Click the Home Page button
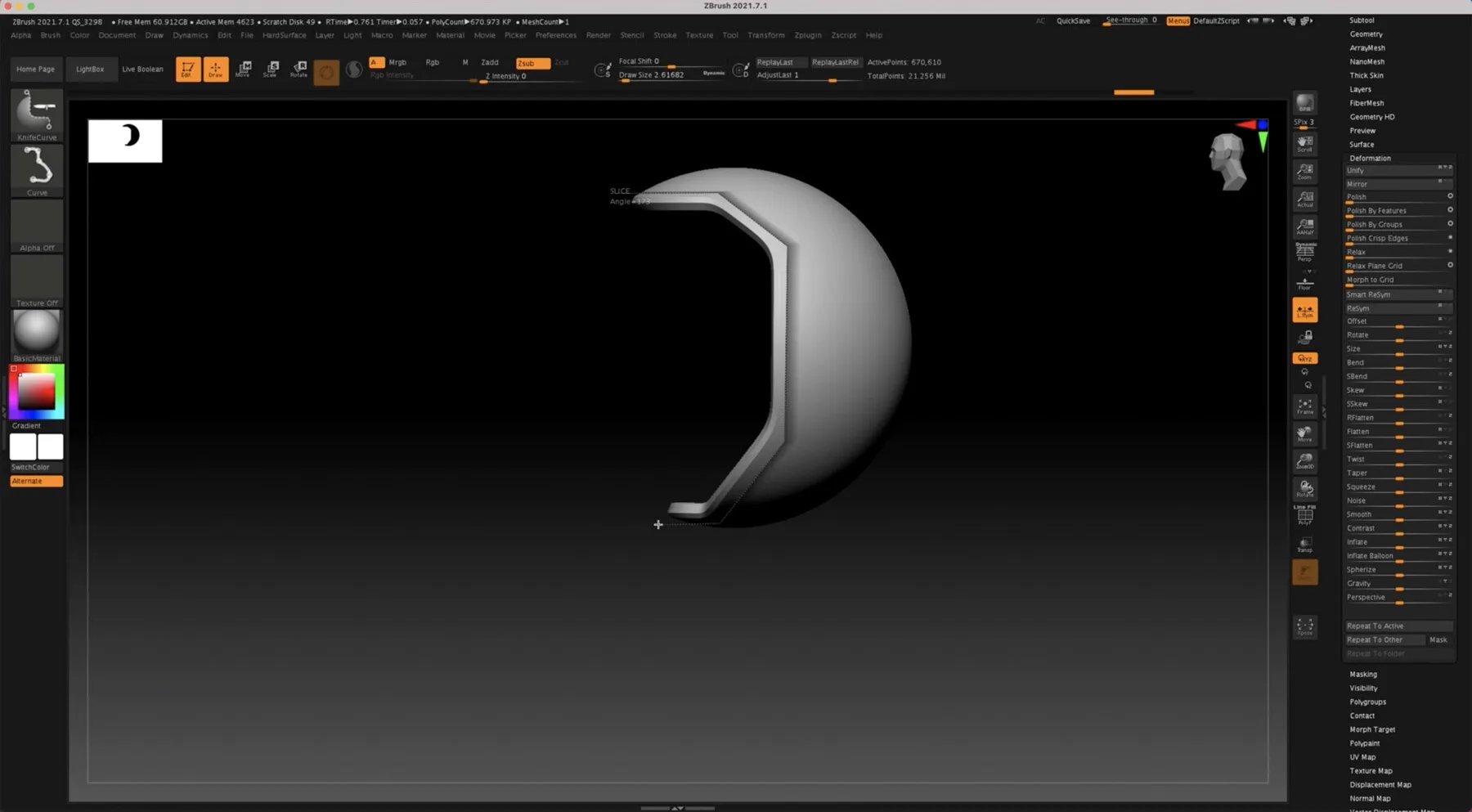The image size is (1472, 812). point(35,69)
